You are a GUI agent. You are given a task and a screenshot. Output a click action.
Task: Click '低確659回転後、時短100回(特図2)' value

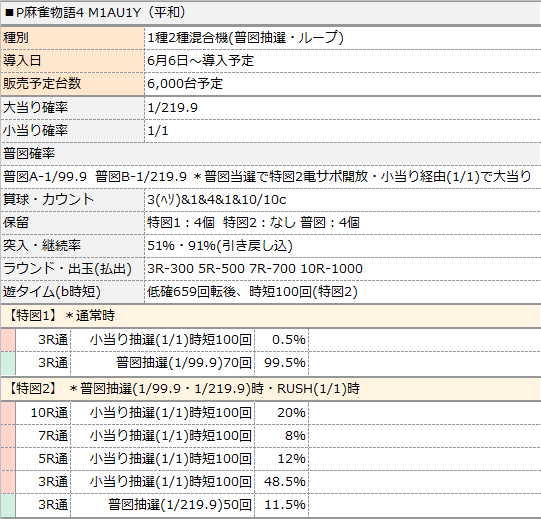click(252, 292)
